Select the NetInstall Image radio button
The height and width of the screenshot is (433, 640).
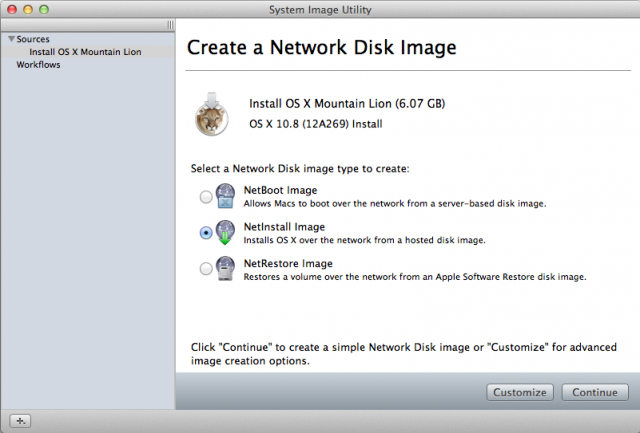point(206,233)
